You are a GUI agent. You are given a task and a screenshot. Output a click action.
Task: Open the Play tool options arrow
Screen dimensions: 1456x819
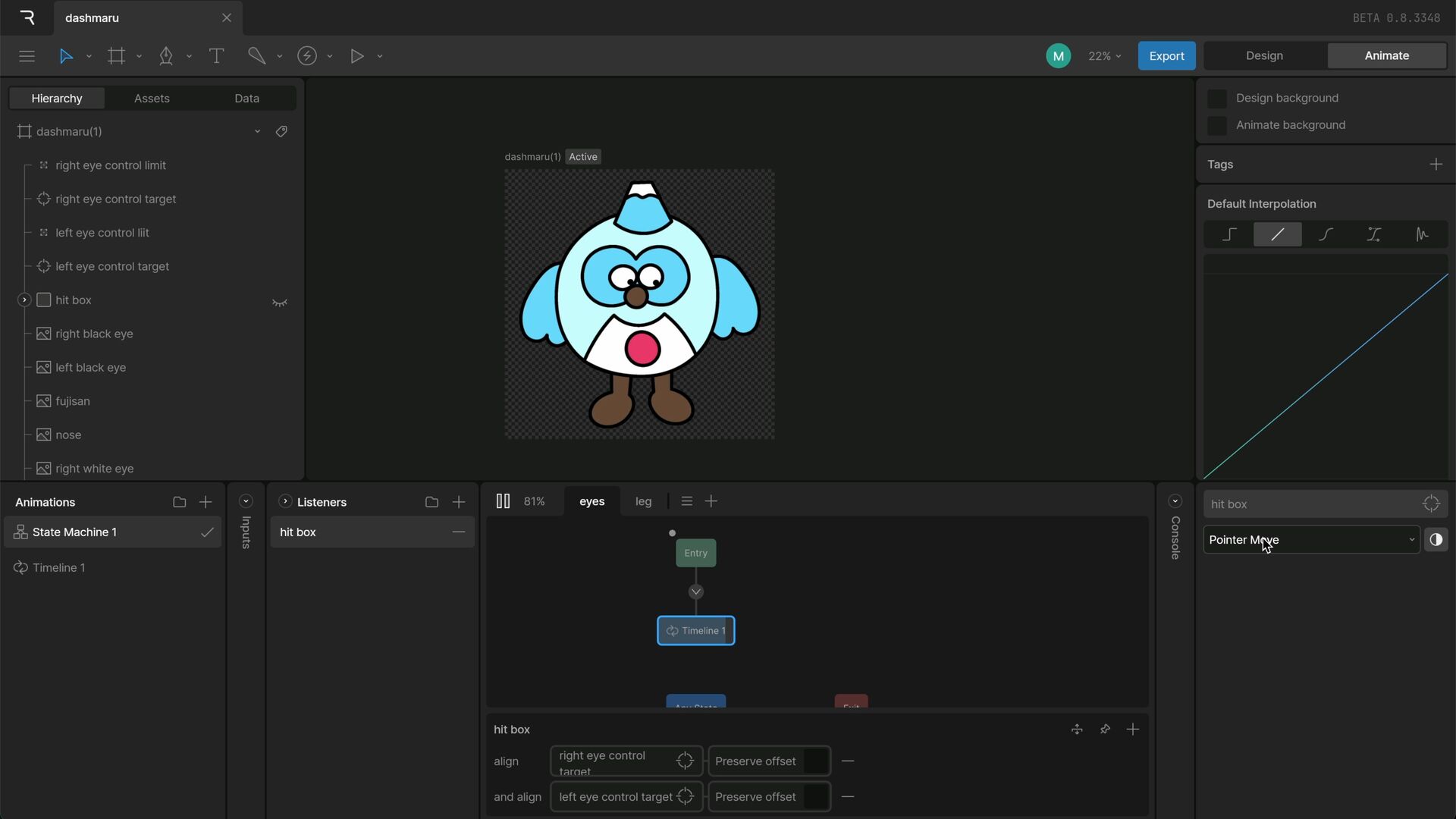click(380, 56)
